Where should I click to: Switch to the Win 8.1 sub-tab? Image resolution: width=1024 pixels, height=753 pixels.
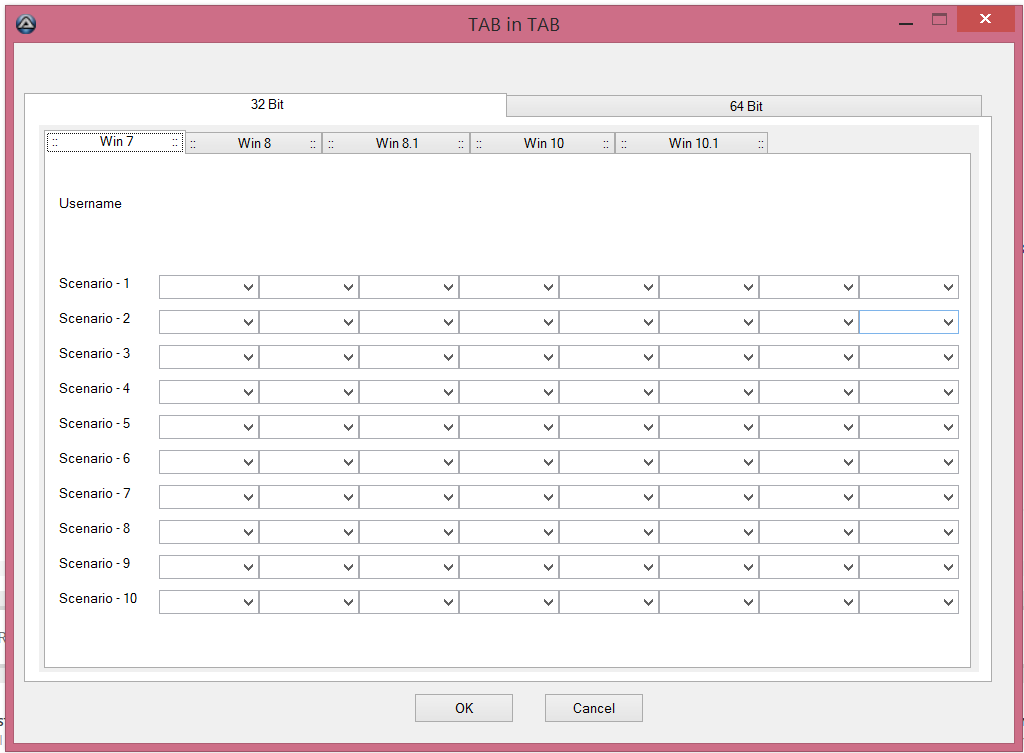(396, 143)
